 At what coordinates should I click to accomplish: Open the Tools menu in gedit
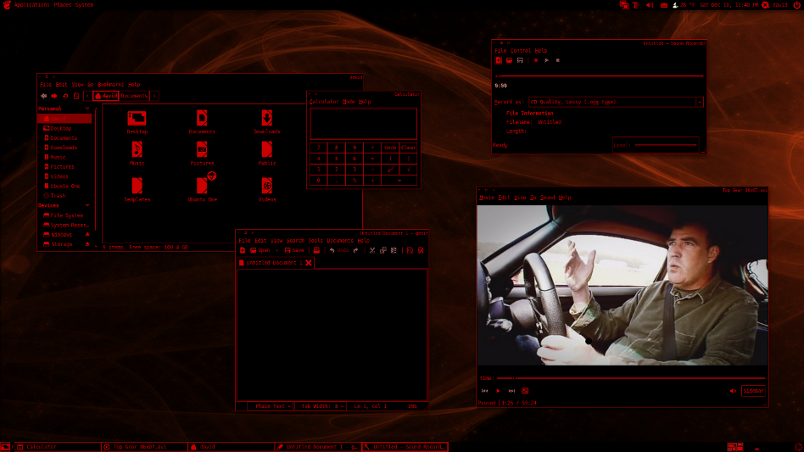(x=315, y=240)
